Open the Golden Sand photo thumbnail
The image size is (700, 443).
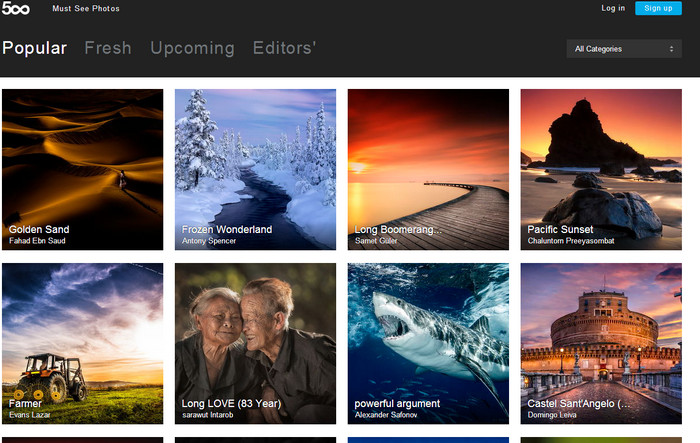[82, 160]
